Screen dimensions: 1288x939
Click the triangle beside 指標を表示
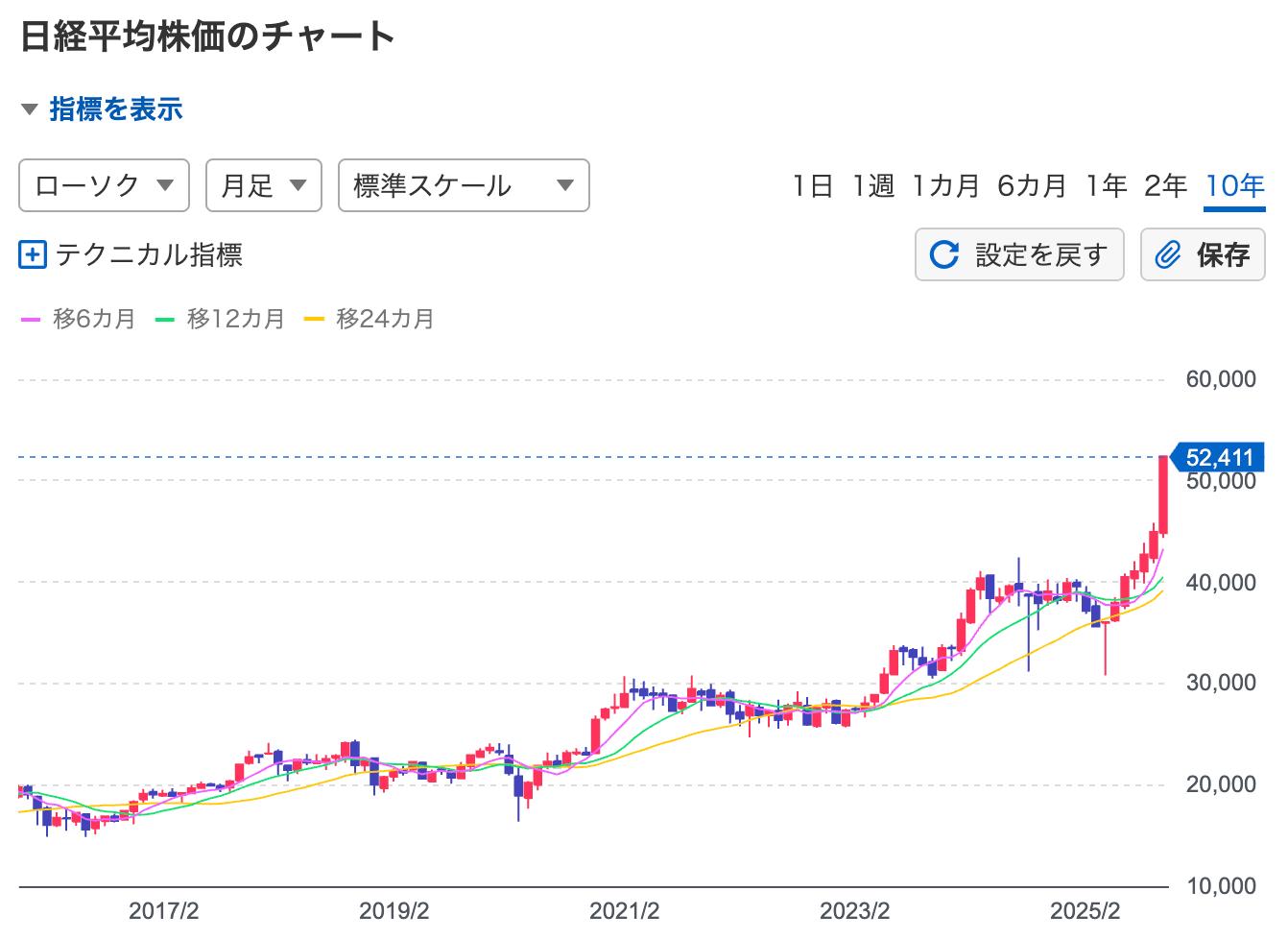coord(30,109)
